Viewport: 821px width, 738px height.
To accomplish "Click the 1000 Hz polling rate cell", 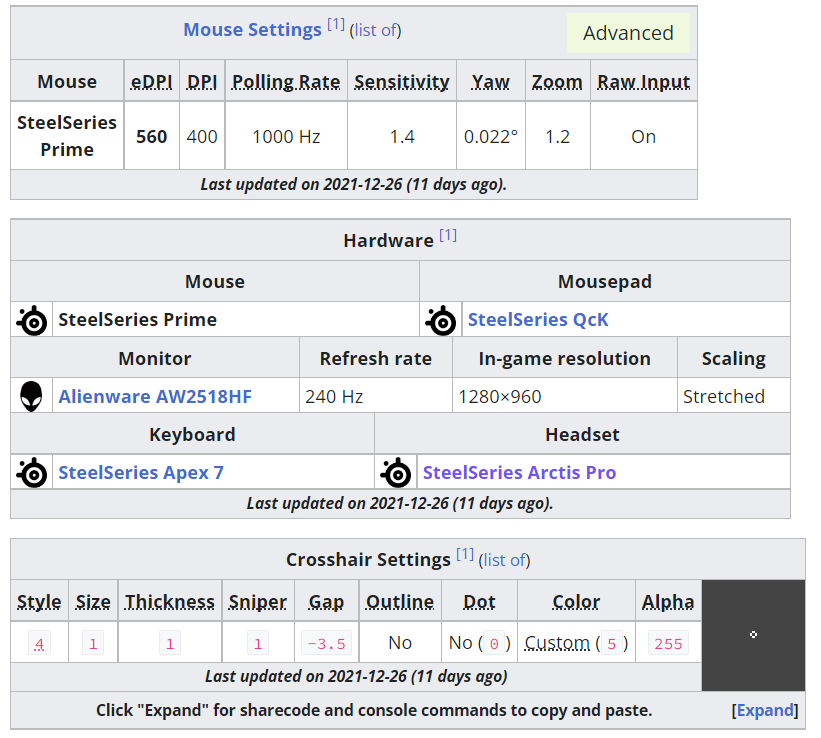I will tap(286, 136).
